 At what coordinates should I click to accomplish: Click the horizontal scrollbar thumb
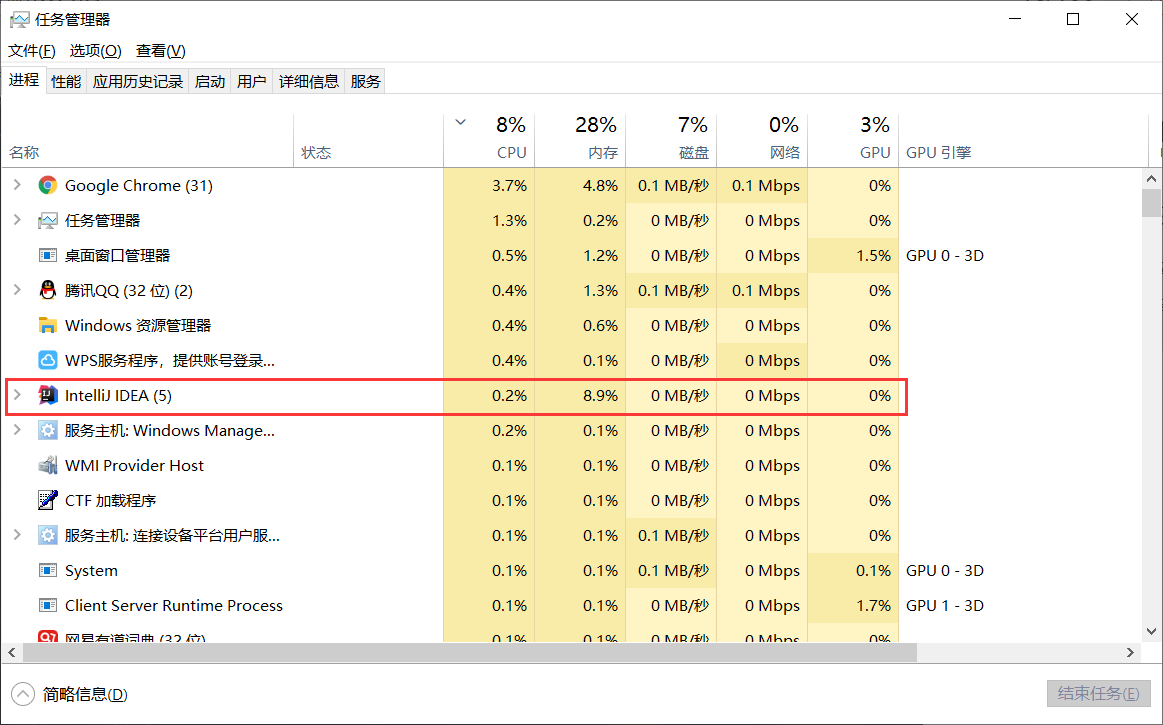pos(470,652)
